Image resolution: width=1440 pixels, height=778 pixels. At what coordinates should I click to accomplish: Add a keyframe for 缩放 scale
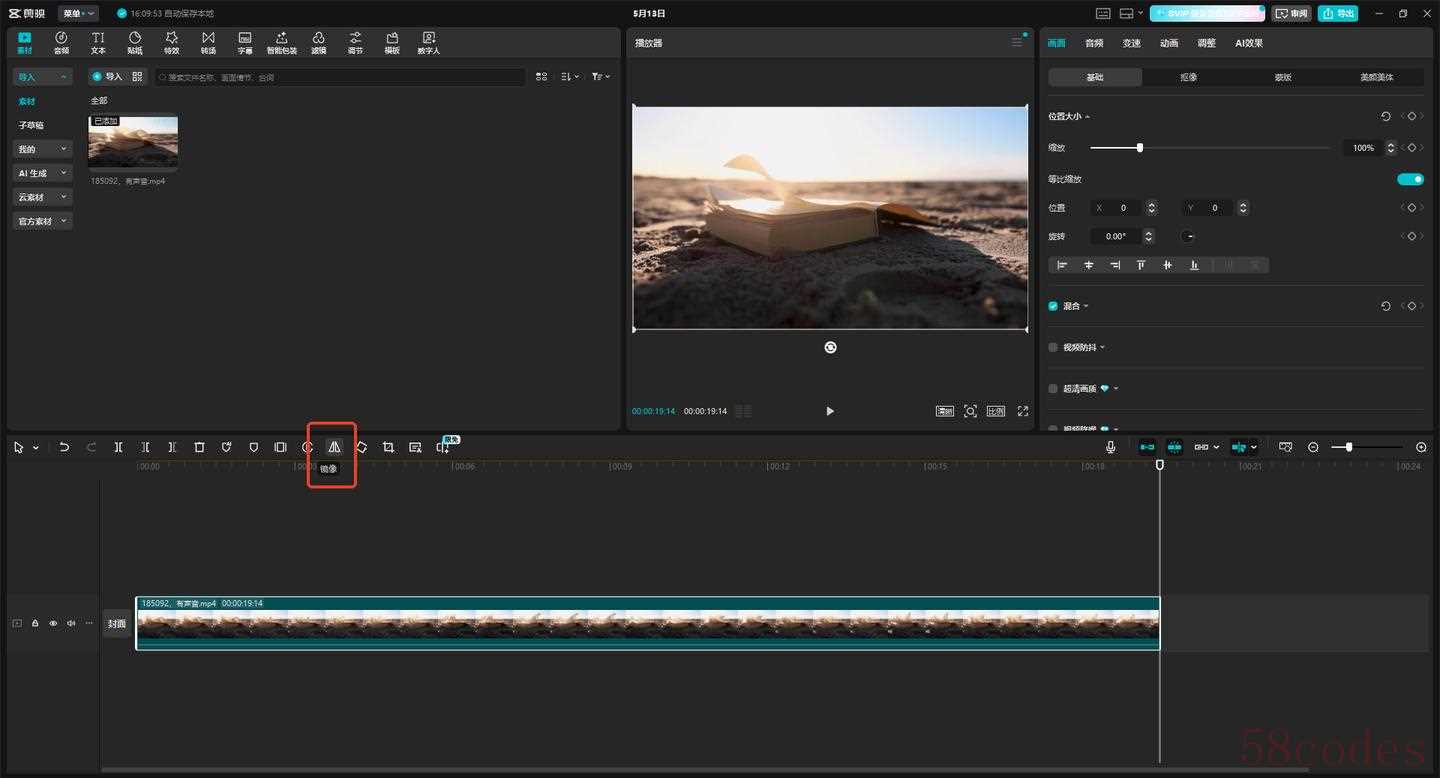pos(1411,147)
